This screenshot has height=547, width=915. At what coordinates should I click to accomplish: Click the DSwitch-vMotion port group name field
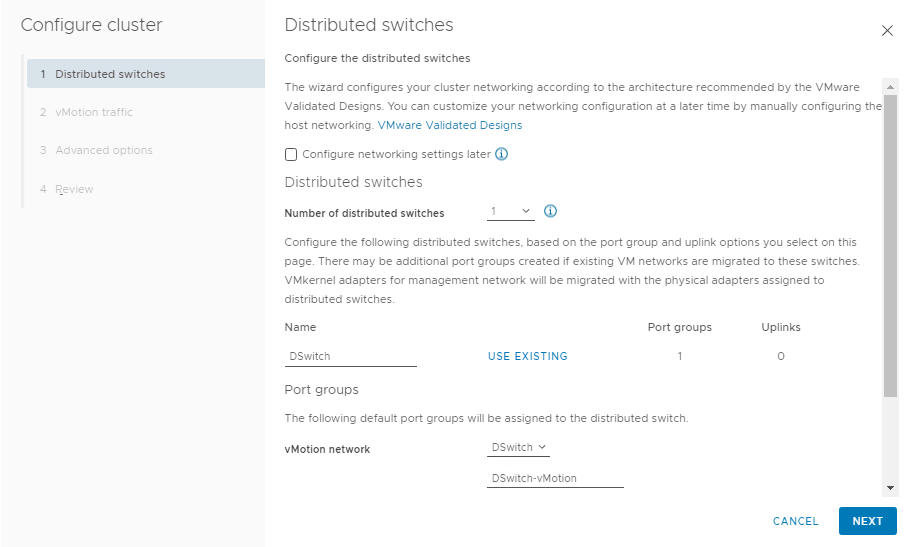[x=555, y=478]
